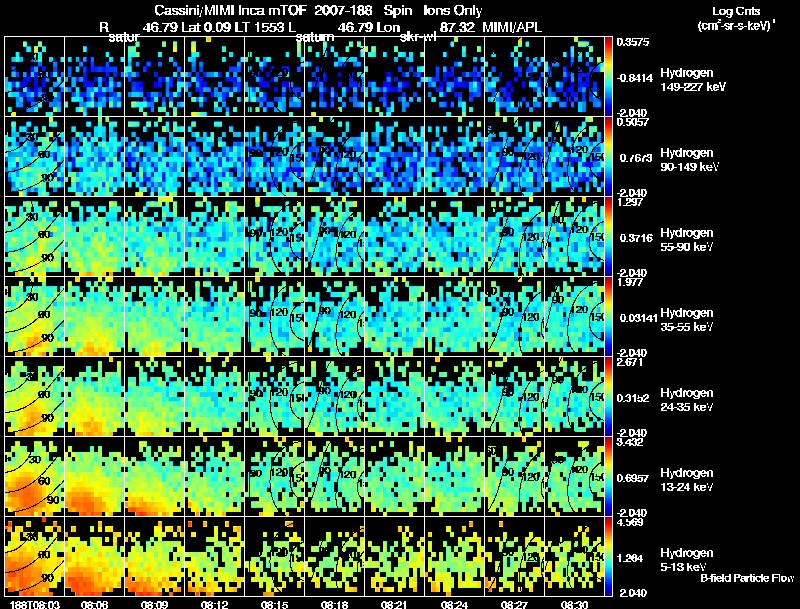The image size is (800, 609).
Task: Click the 08:21 time axis label
Action: [394, 604]
